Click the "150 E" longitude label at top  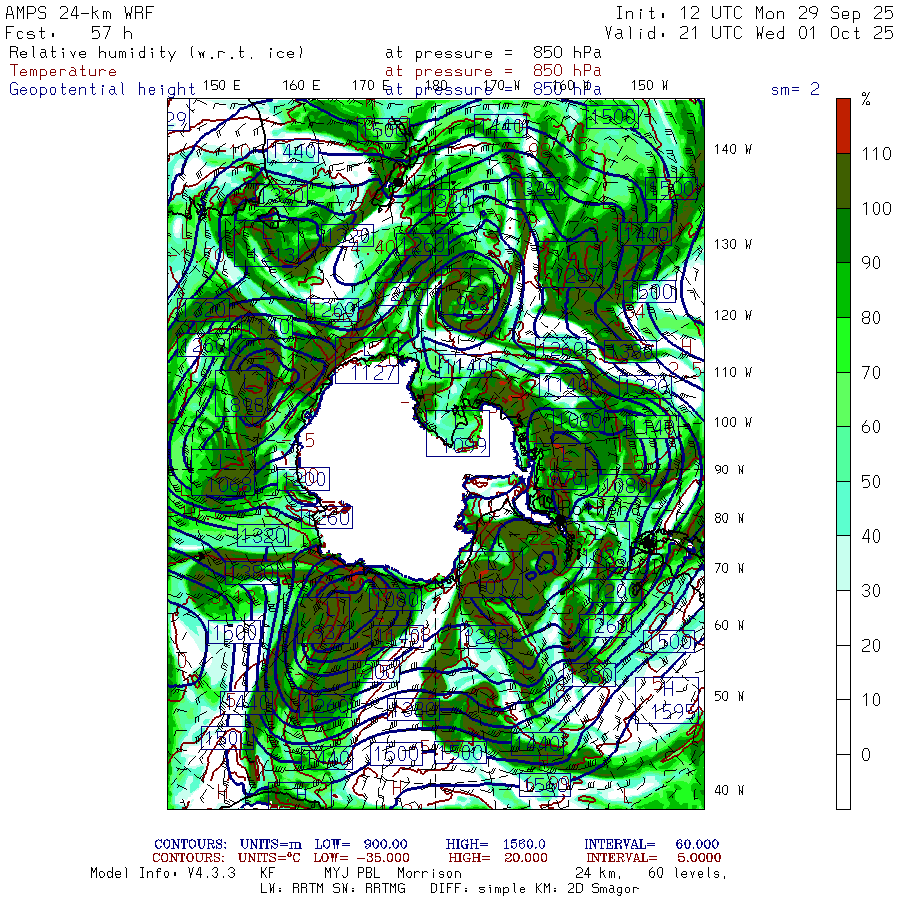221,85
